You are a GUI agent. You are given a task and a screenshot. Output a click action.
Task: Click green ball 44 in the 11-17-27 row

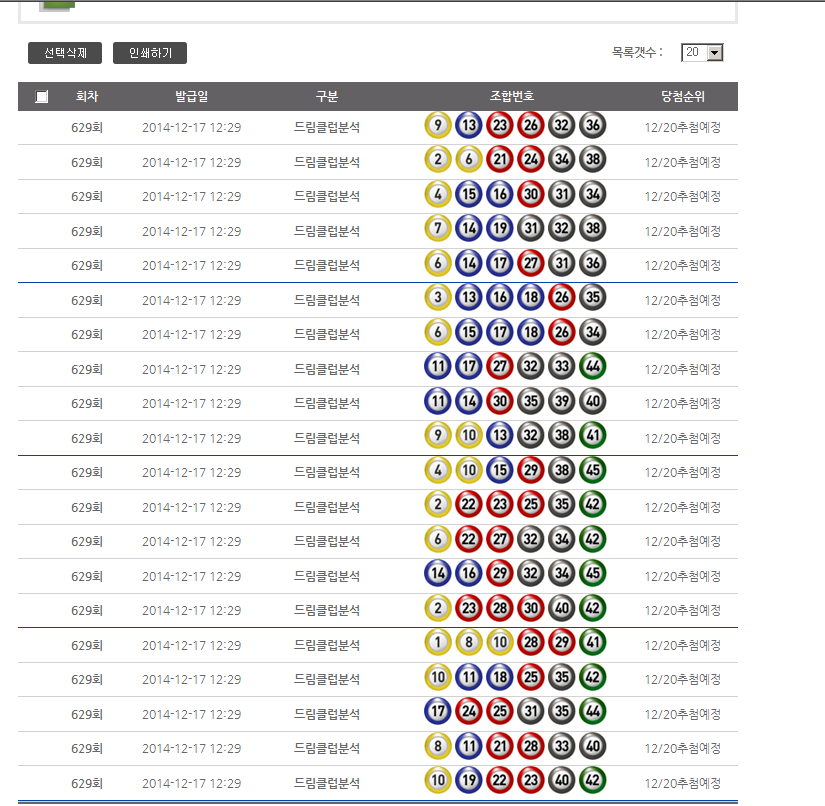[593, 369]
